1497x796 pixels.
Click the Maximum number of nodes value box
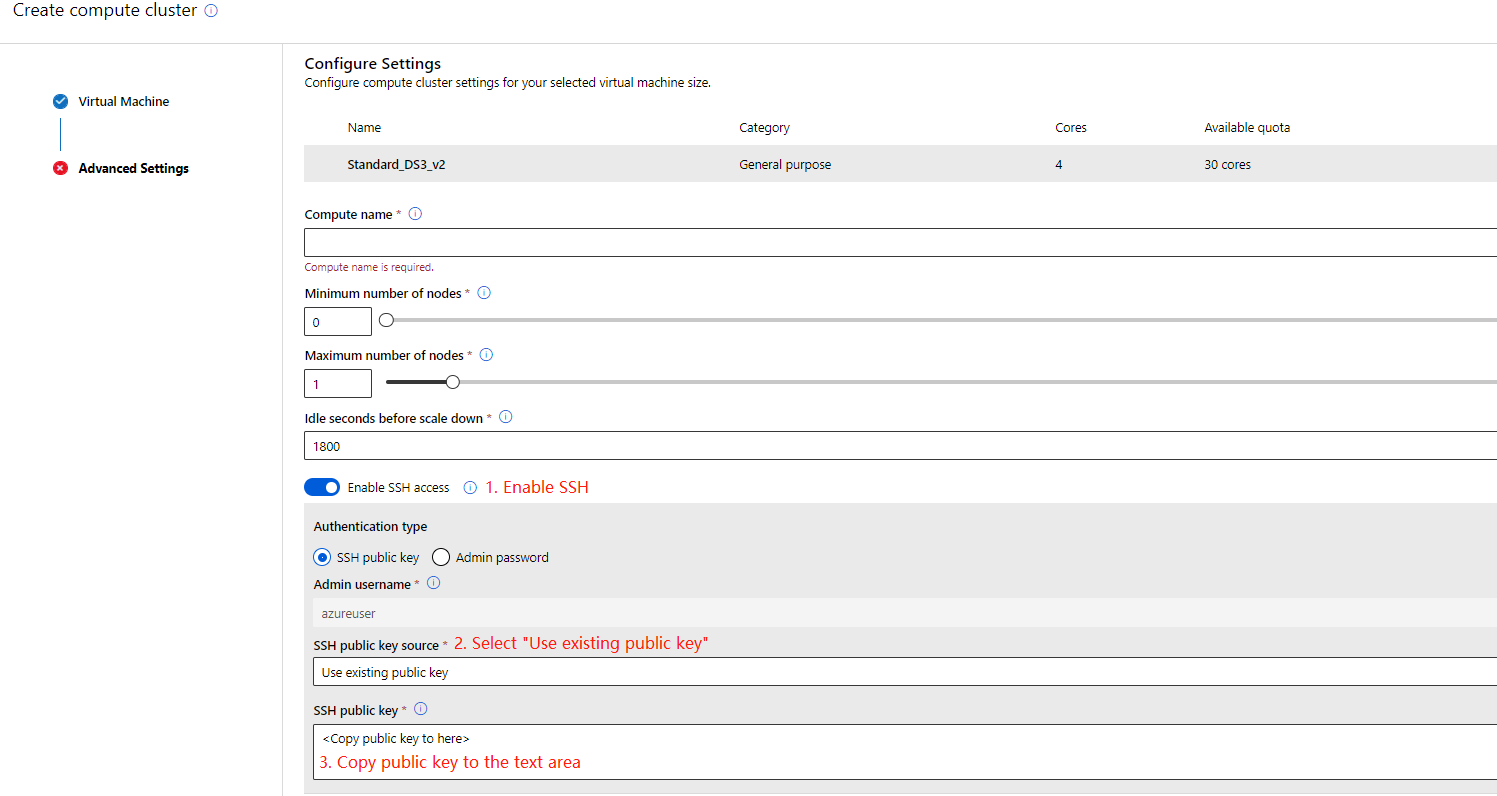[x=338, y=384]
